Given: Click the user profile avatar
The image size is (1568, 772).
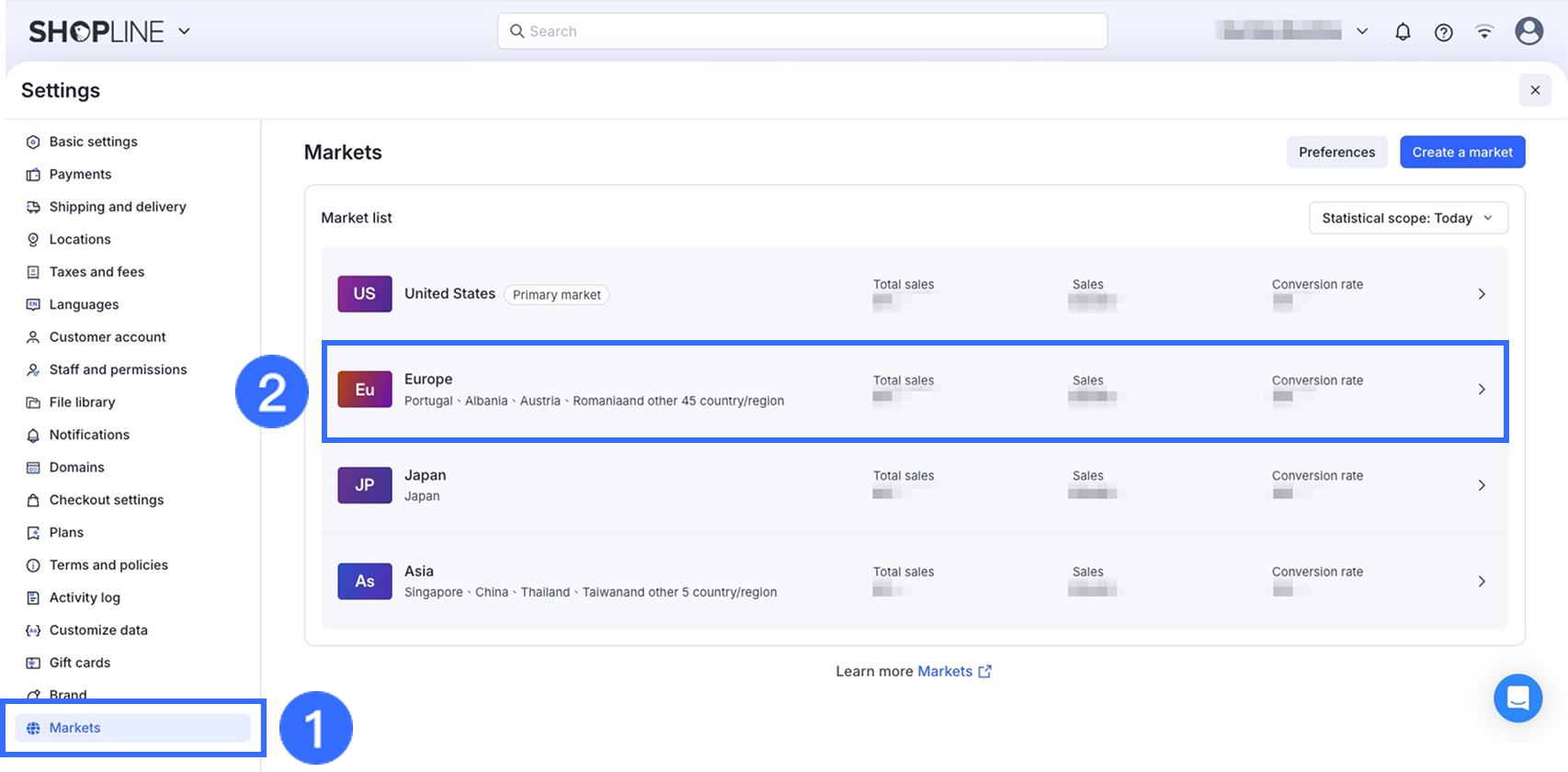Looking at the screenshot, I should pos(1528,31).
